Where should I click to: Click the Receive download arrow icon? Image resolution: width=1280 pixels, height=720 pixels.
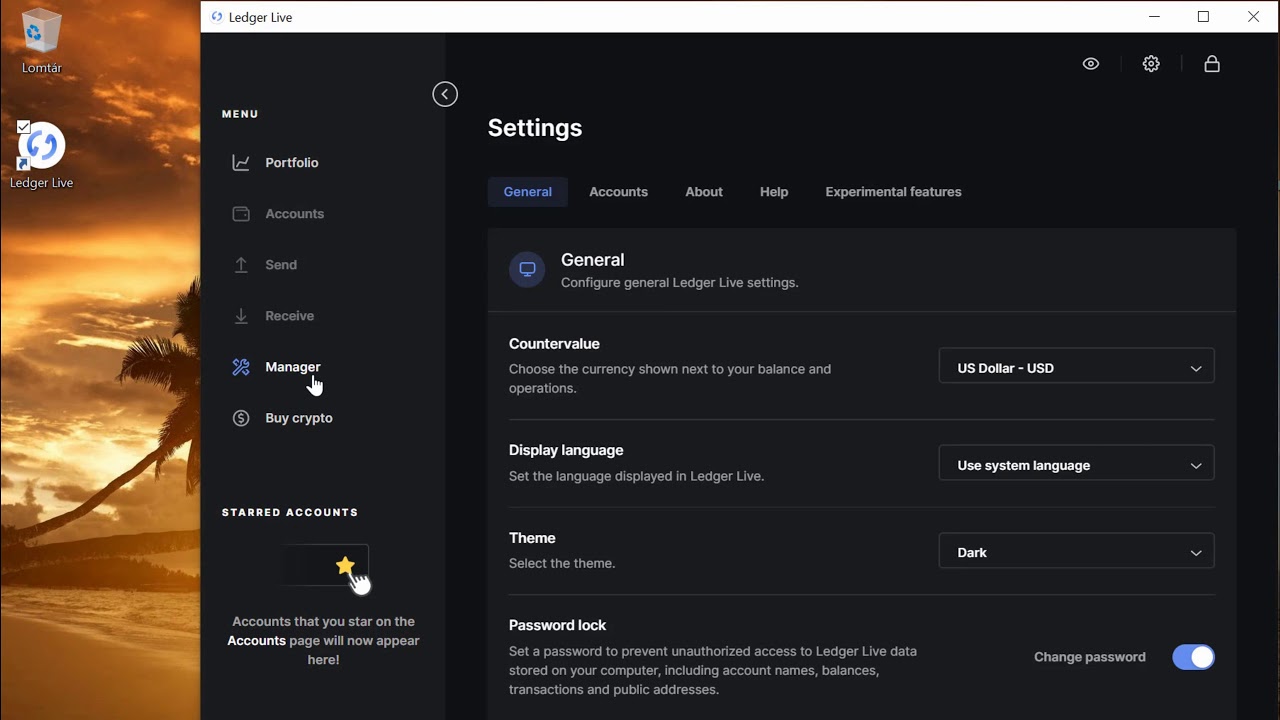tap(241, 316)
